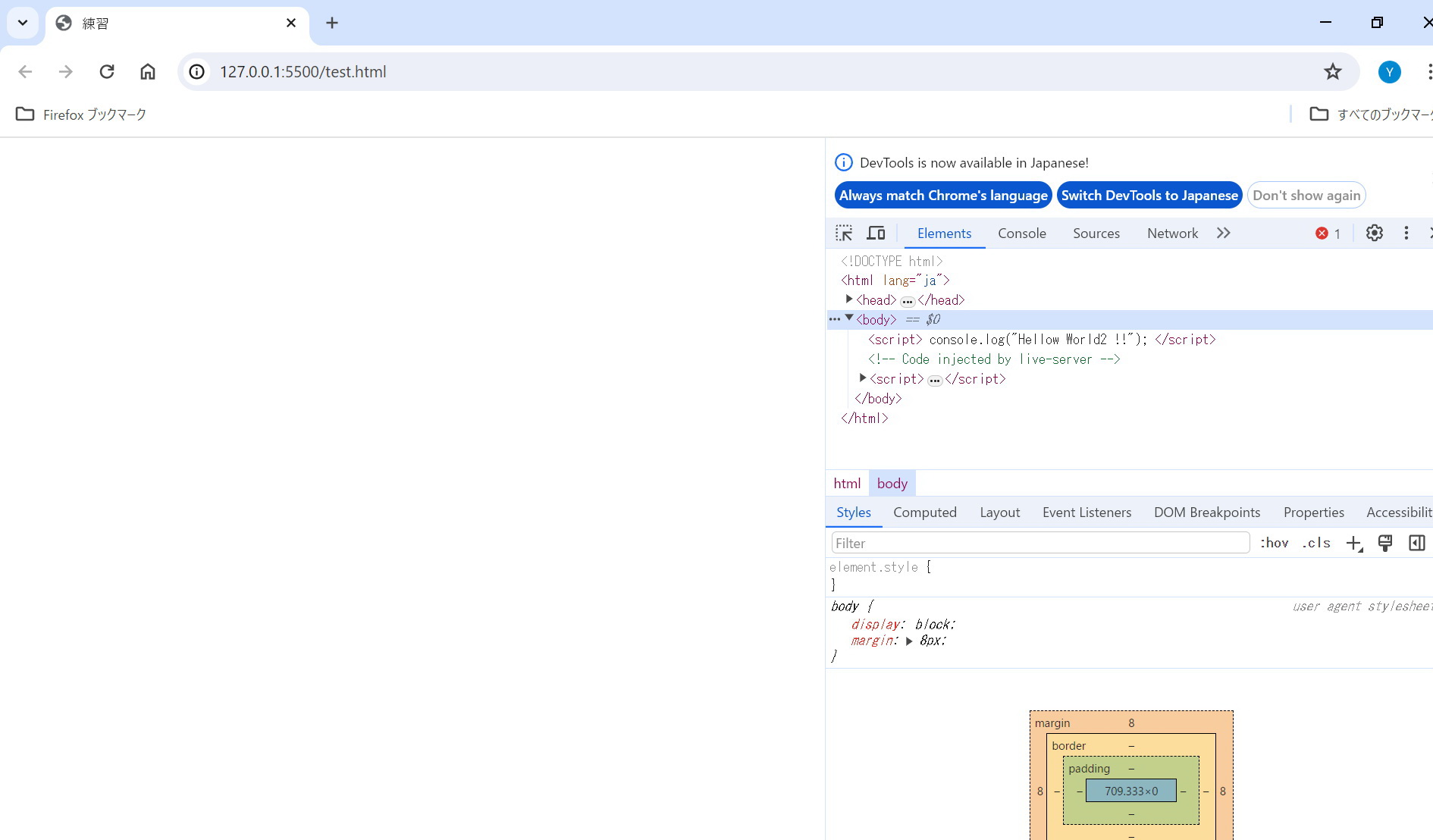Click the box model padding label
The height and width of the screenshot is (840, 1433).
coord(1089,769)
